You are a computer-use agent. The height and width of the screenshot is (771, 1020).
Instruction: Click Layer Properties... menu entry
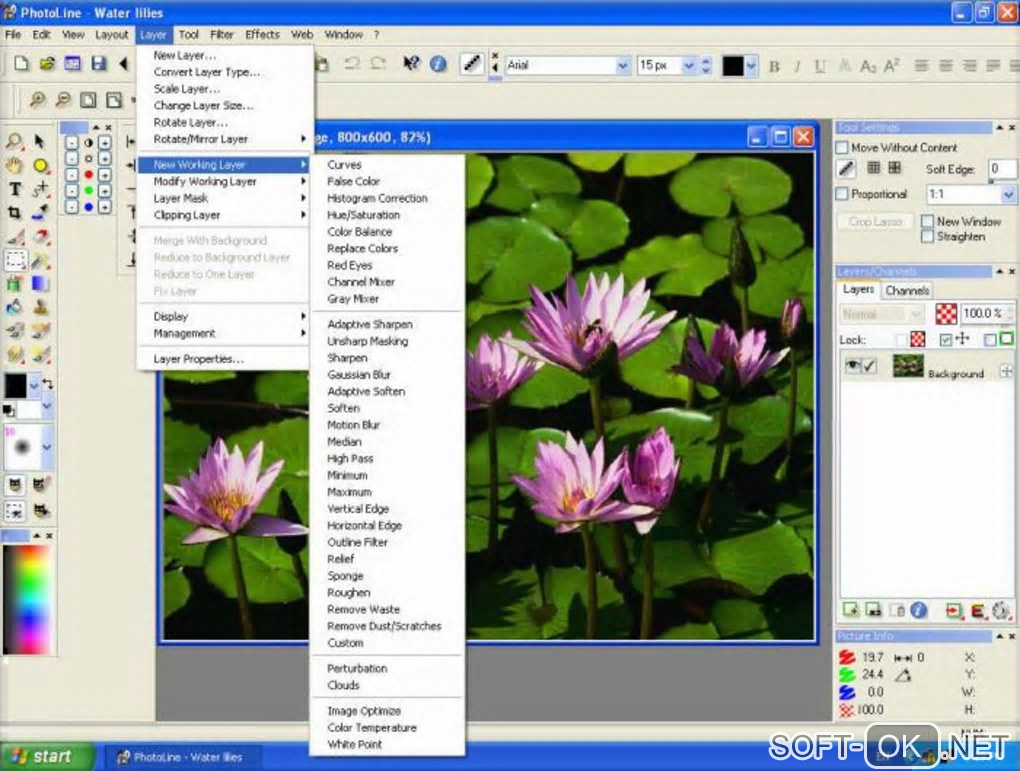tap(198, 359)
